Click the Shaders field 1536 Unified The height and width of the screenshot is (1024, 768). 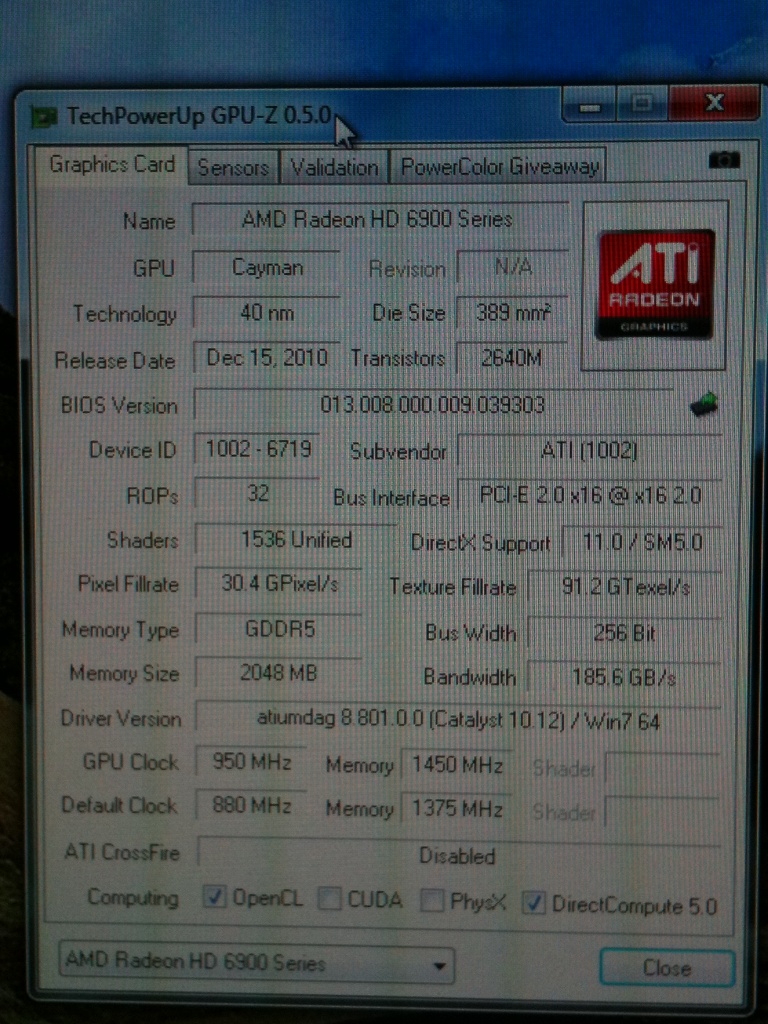(295, 540)
